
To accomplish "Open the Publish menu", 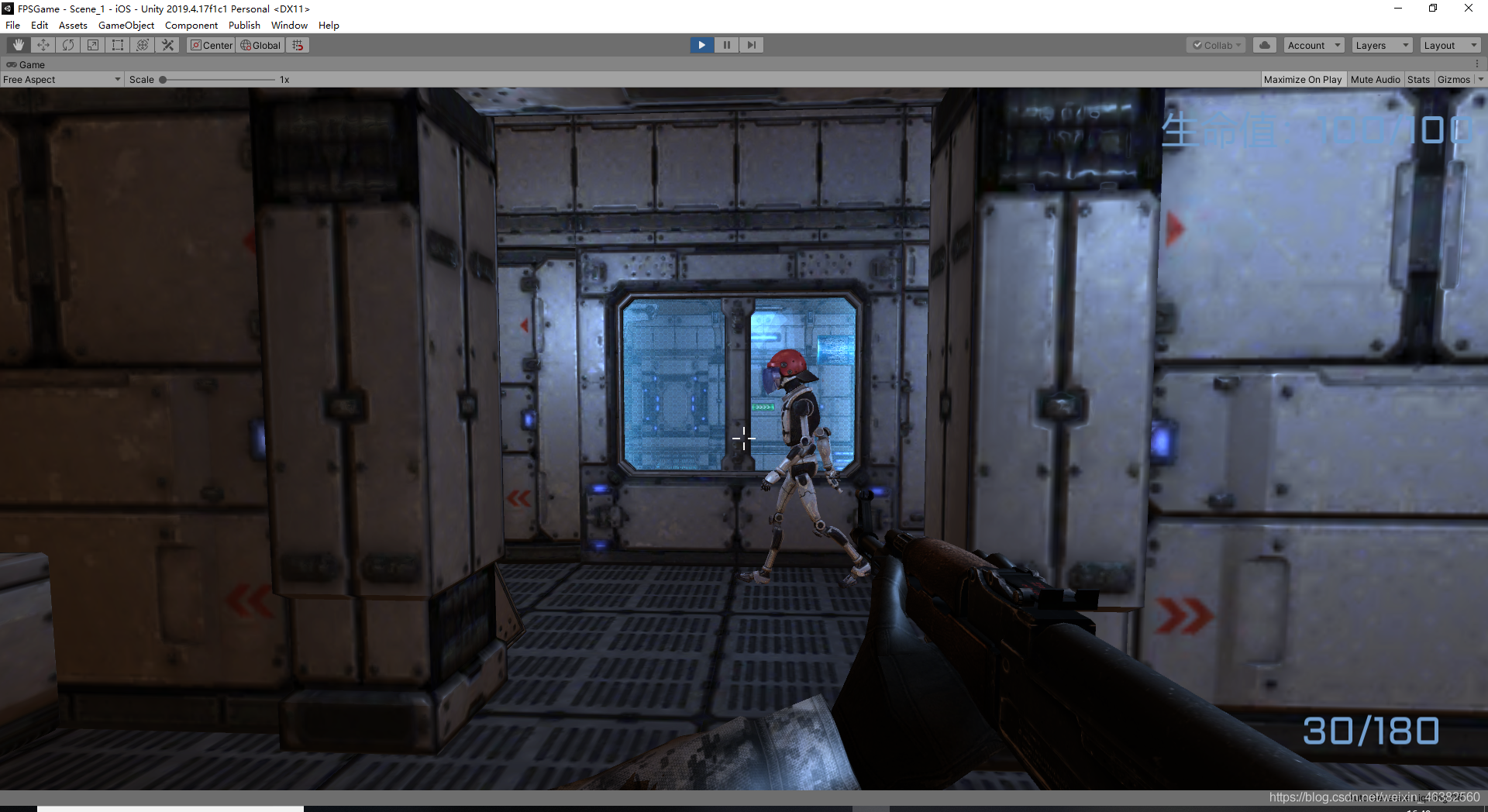I will [x=244, y=26].
